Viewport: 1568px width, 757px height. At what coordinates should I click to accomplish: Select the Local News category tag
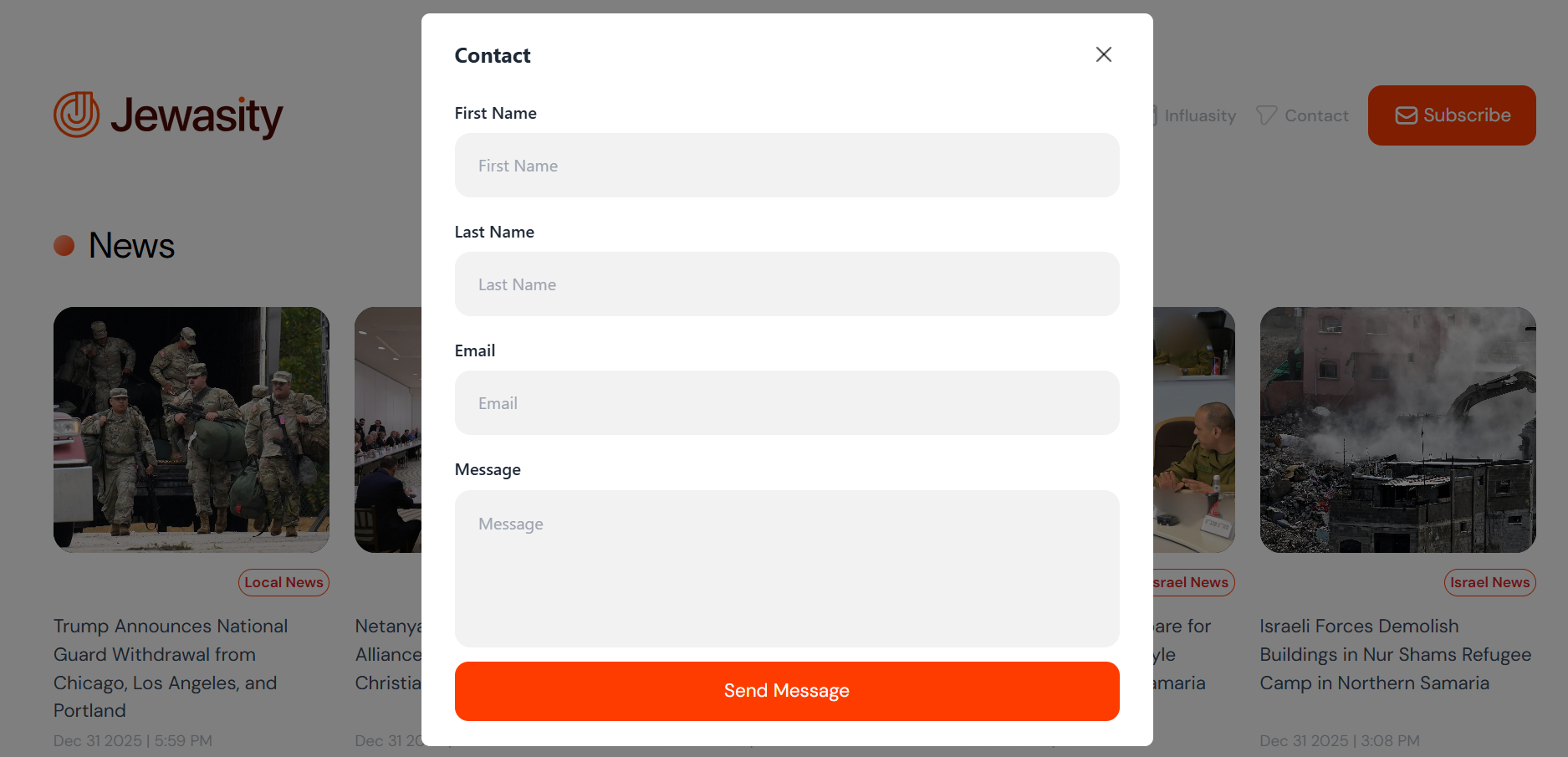[283, 582]
